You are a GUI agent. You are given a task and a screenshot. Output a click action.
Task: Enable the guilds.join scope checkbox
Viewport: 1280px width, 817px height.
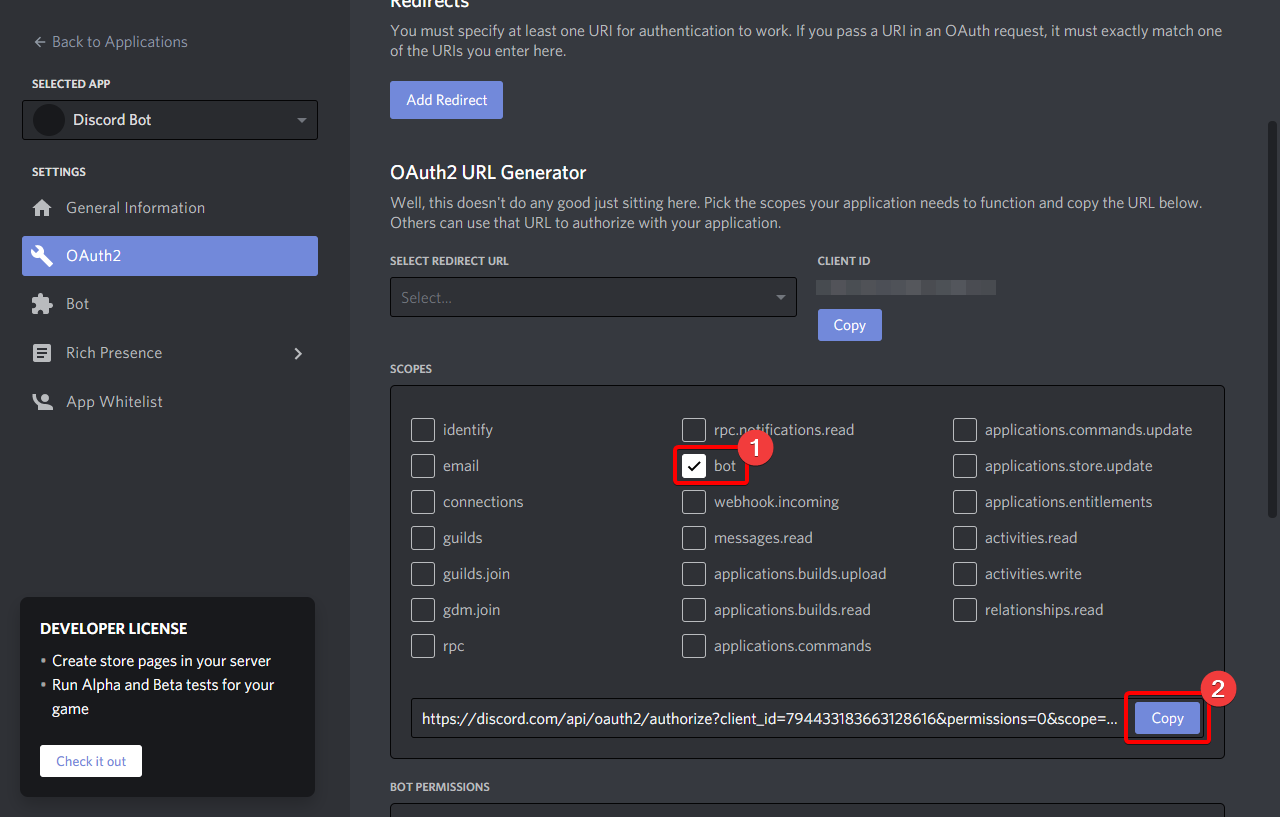(x=423, y=574)
